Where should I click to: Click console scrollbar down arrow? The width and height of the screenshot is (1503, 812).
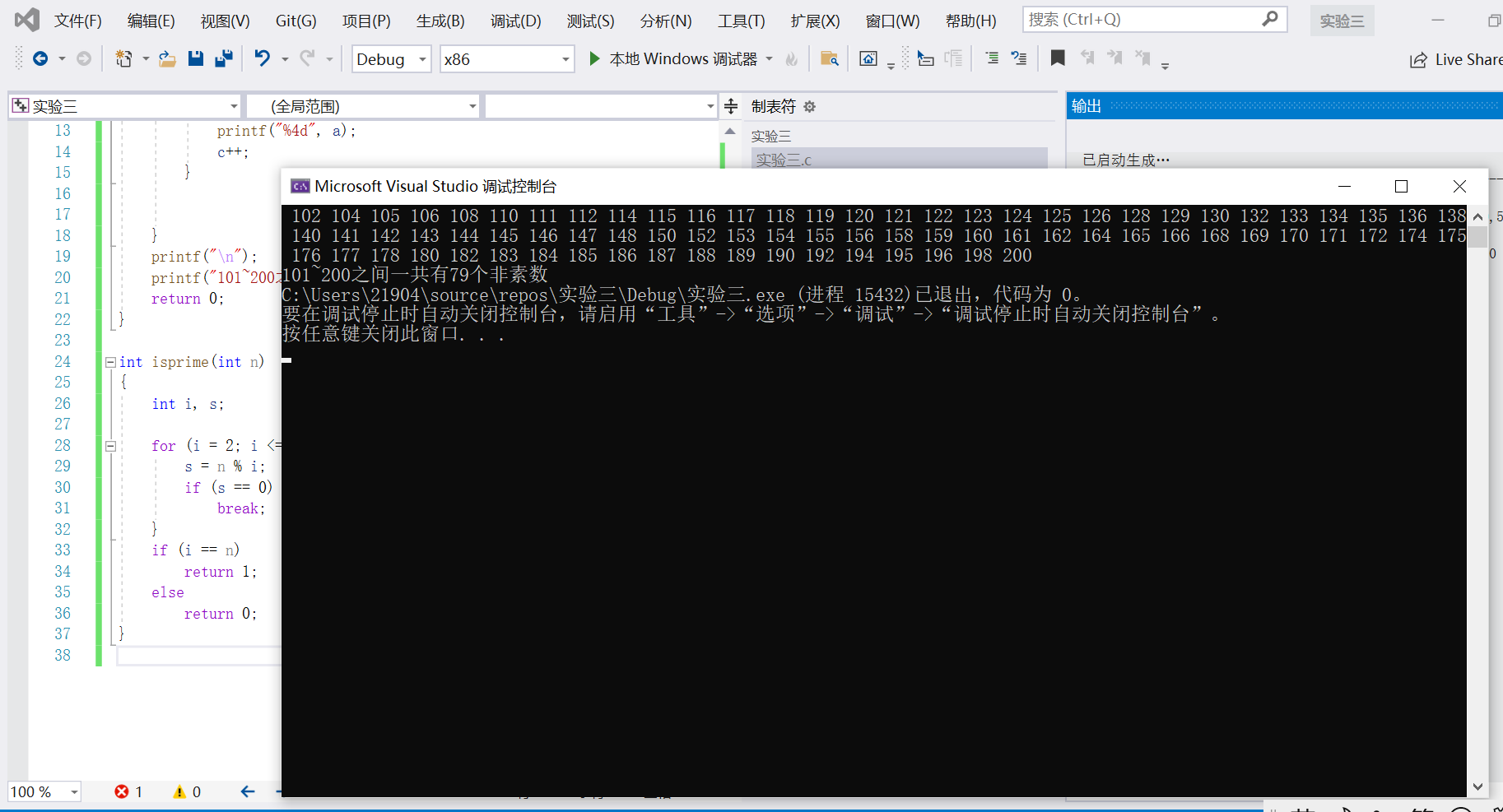point(1478,786)
